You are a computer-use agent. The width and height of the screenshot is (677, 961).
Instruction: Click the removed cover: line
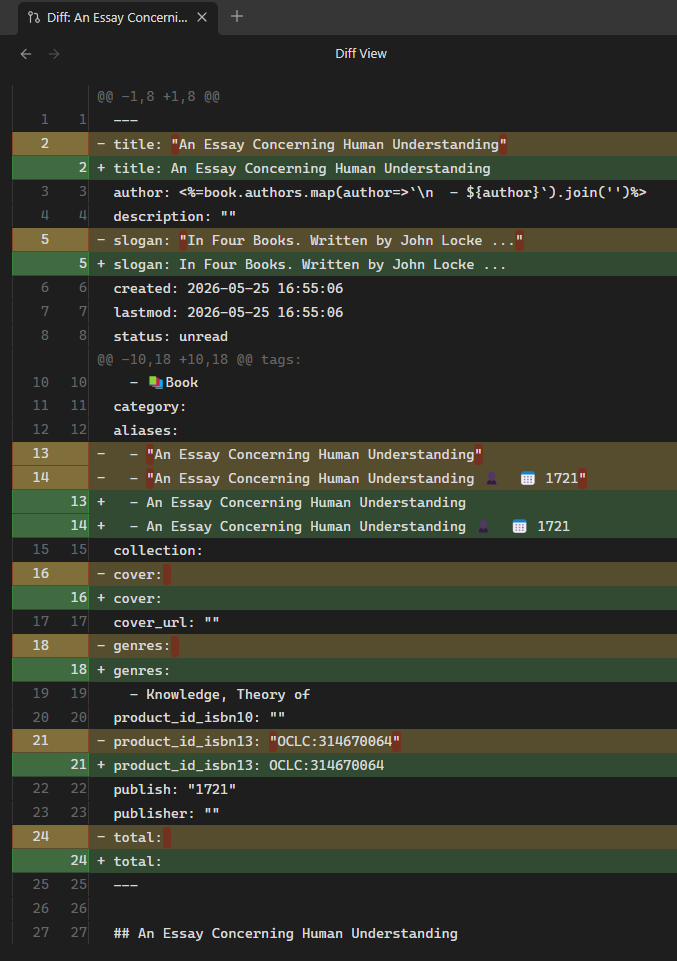tap(344, 574)
